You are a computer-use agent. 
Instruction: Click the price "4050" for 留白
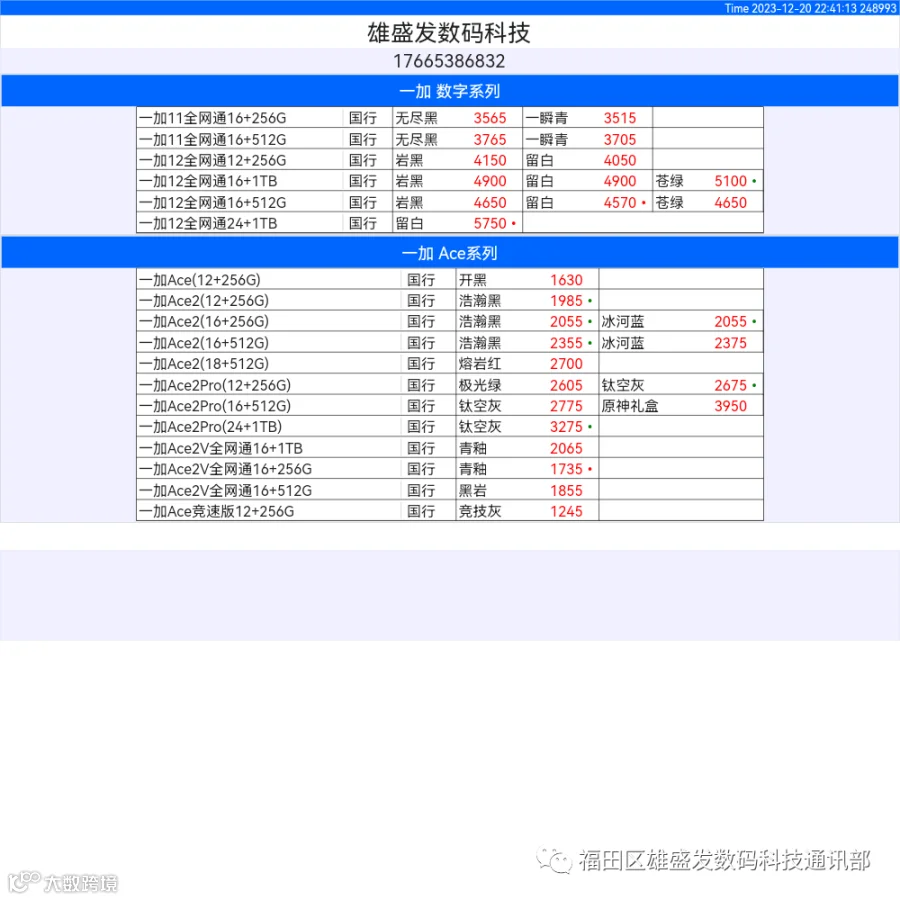click(620, 160)
